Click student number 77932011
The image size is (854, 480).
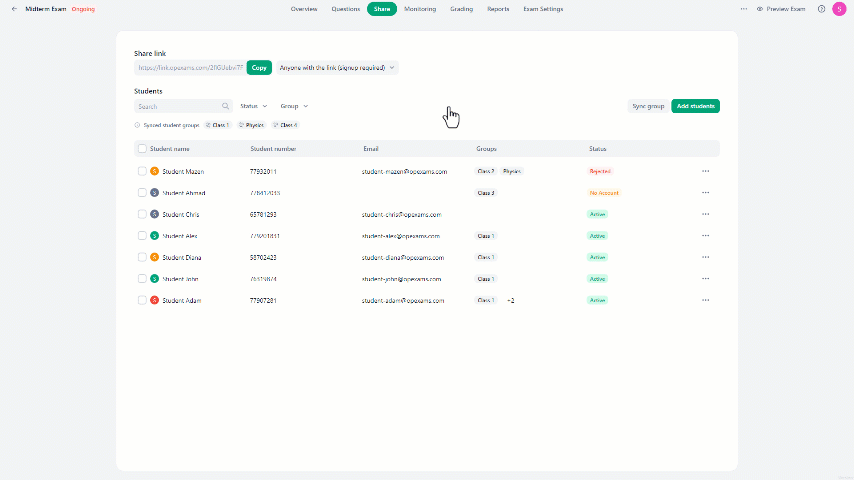click(x=263, y=172)
